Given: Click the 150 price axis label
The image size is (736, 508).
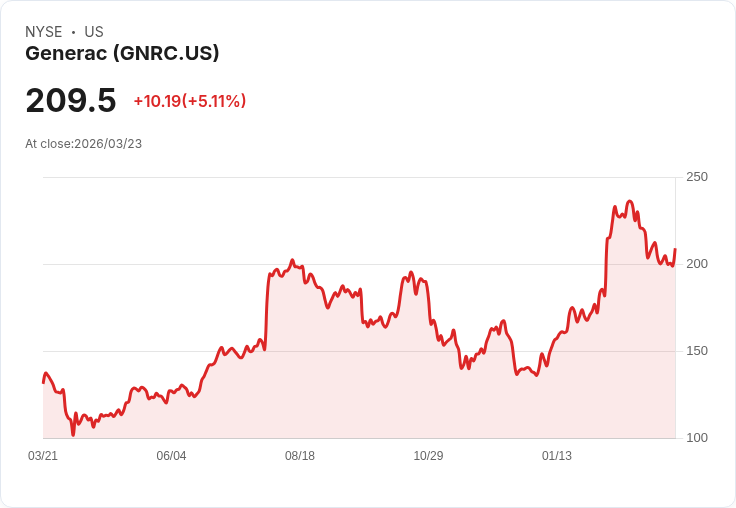Looking at the screenshot, I should click(x=697, y=351).
